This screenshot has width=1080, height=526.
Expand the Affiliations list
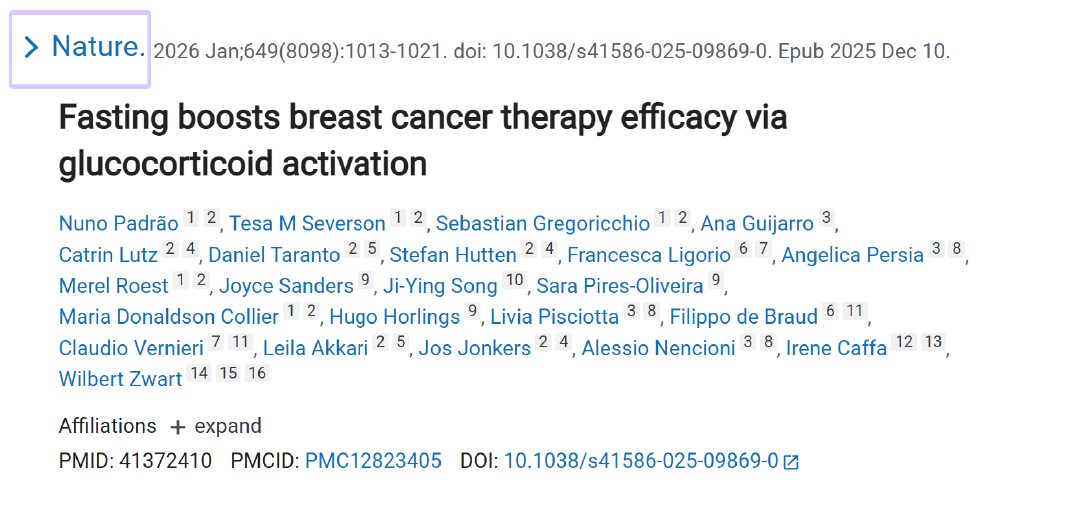pyautogui.click(x=216, y=426)
